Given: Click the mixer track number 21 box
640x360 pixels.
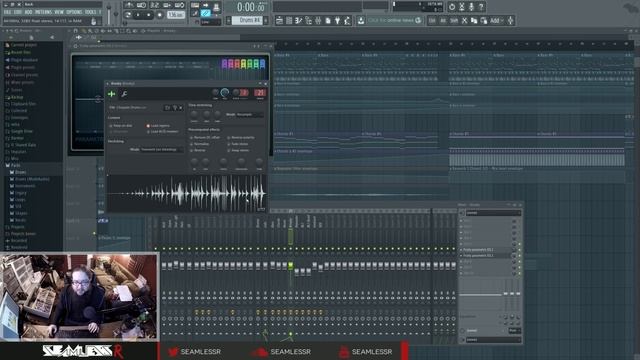Looking at the screenshot, I should point(260,93).
